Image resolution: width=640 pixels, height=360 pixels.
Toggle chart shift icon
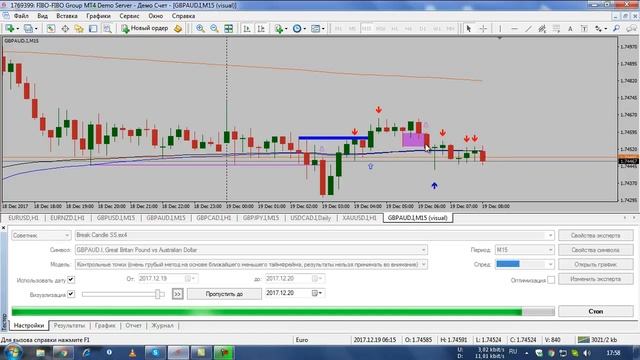[261, 29]
